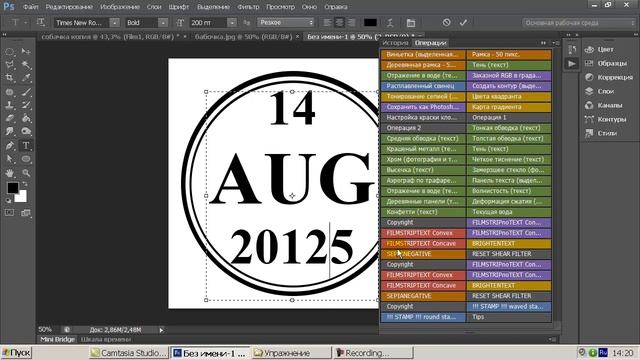The width and height of the screenshot is (640, 360).
Task: Edit zoom level field 50%
Action: (45, 330)
